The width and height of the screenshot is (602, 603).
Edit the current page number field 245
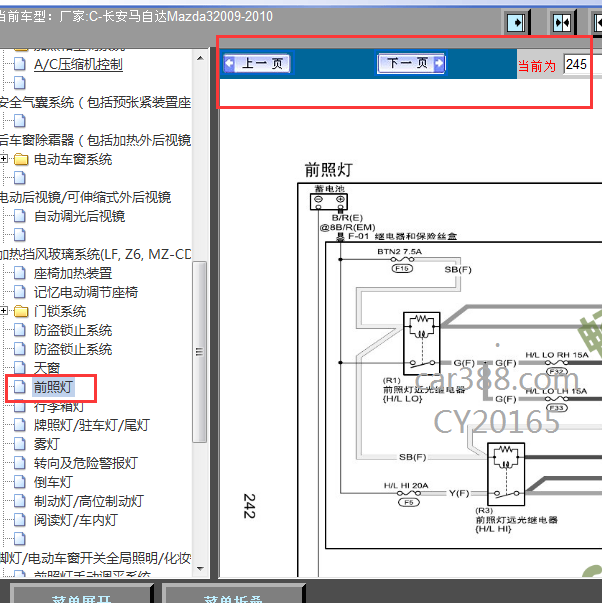coord(582,64)
